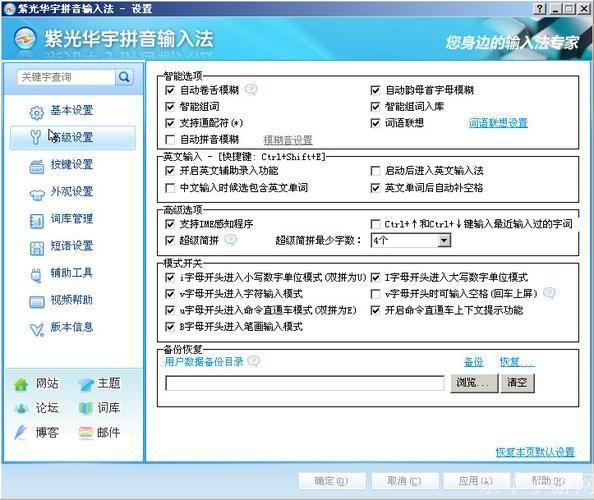Viewport: 594px width, 500px height.
Task: Click the backup directory path field
Action: tap(305, 383)
